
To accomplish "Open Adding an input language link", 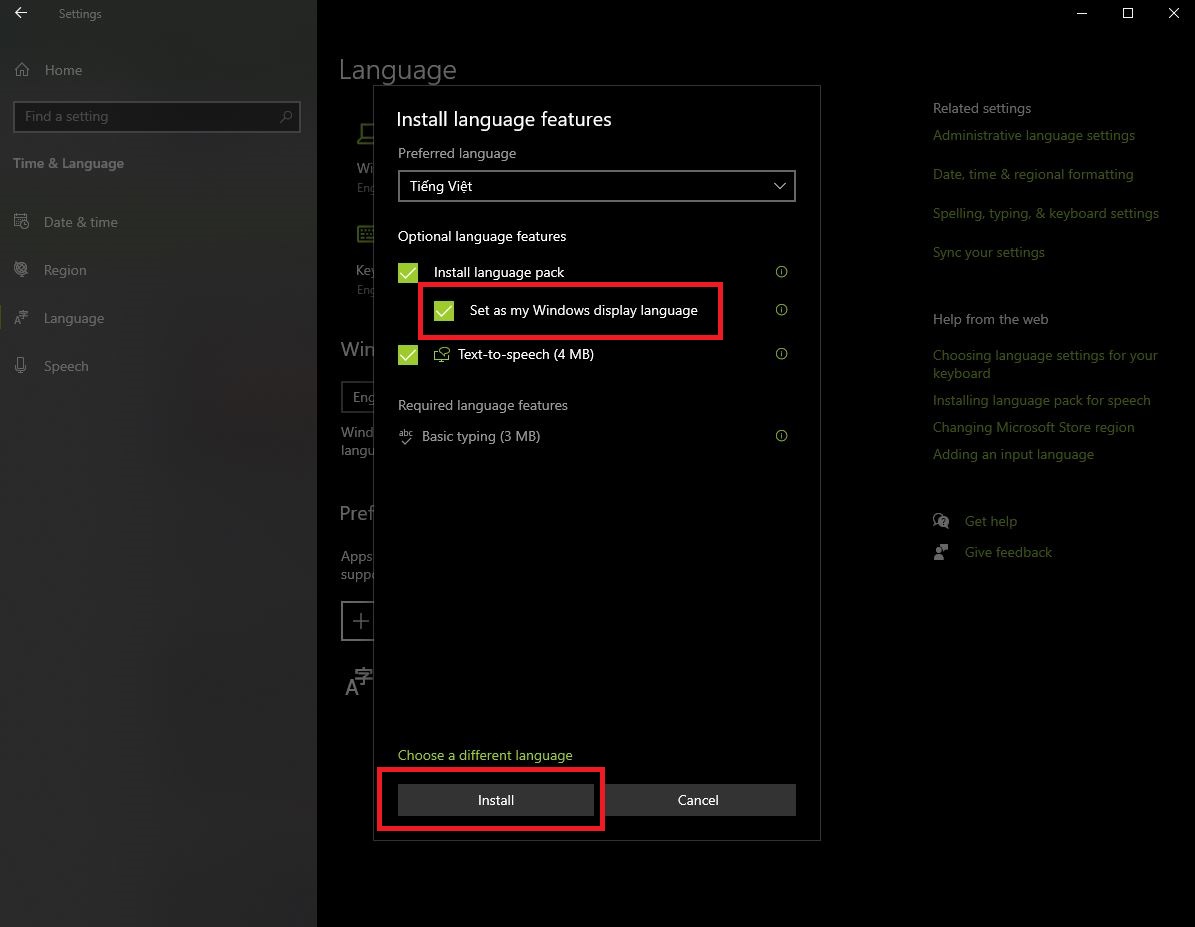I will click(1013, 454).
